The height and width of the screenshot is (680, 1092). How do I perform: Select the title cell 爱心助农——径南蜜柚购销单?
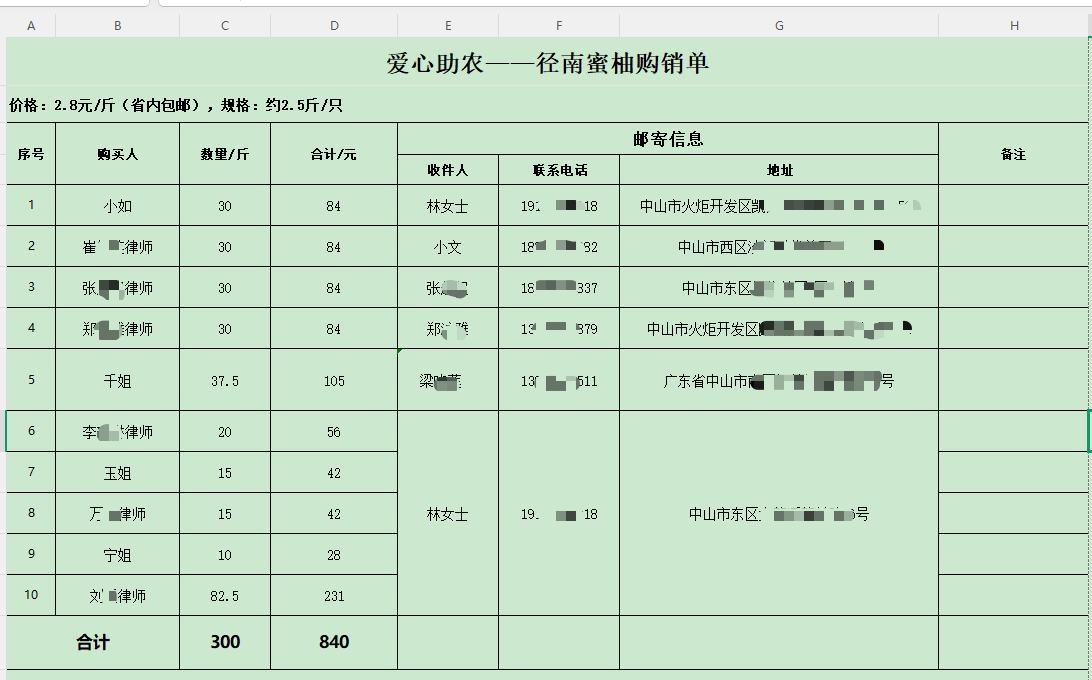pyautogui.click(x=547, y=63)
